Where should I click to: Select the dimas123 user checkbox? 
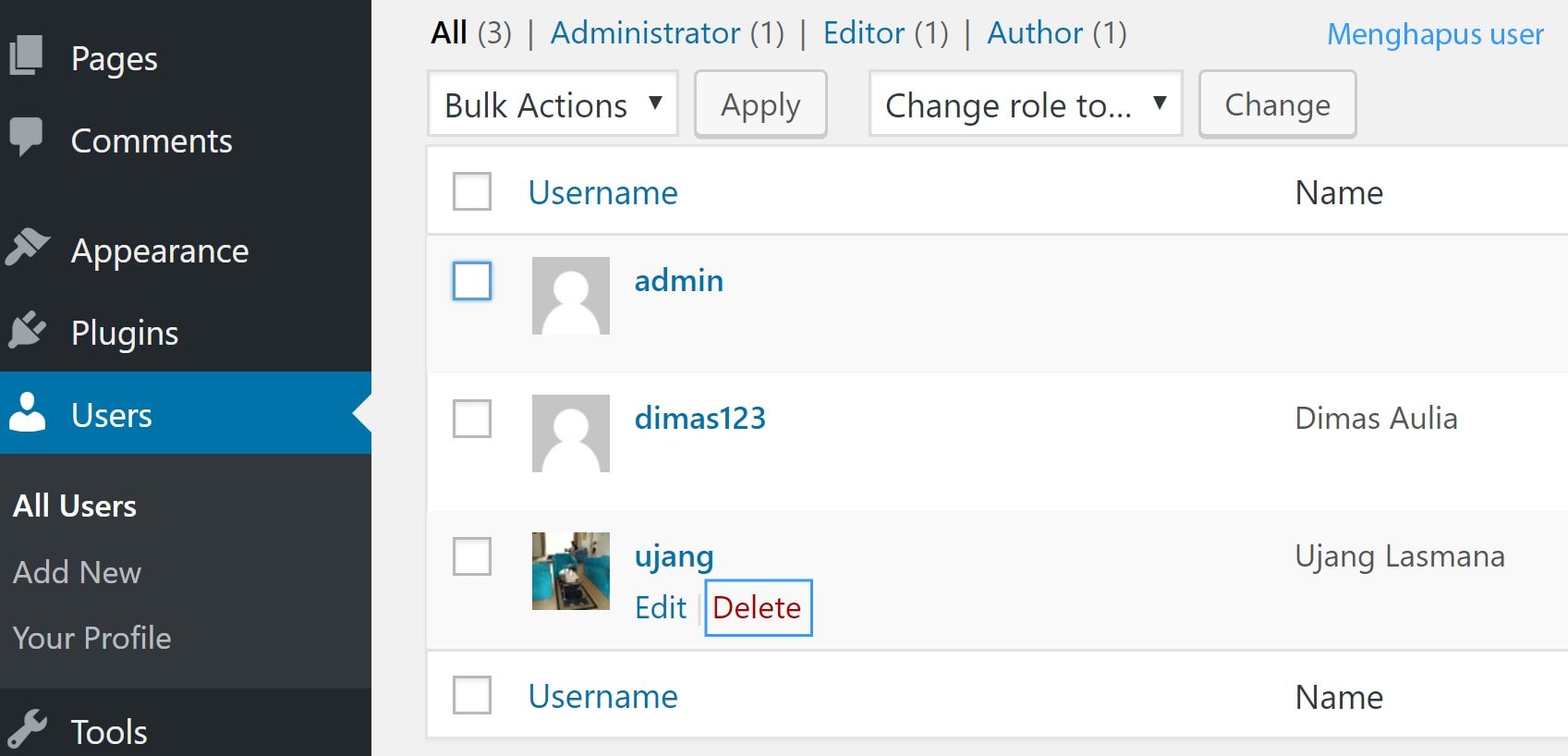(x=472, y=419)
